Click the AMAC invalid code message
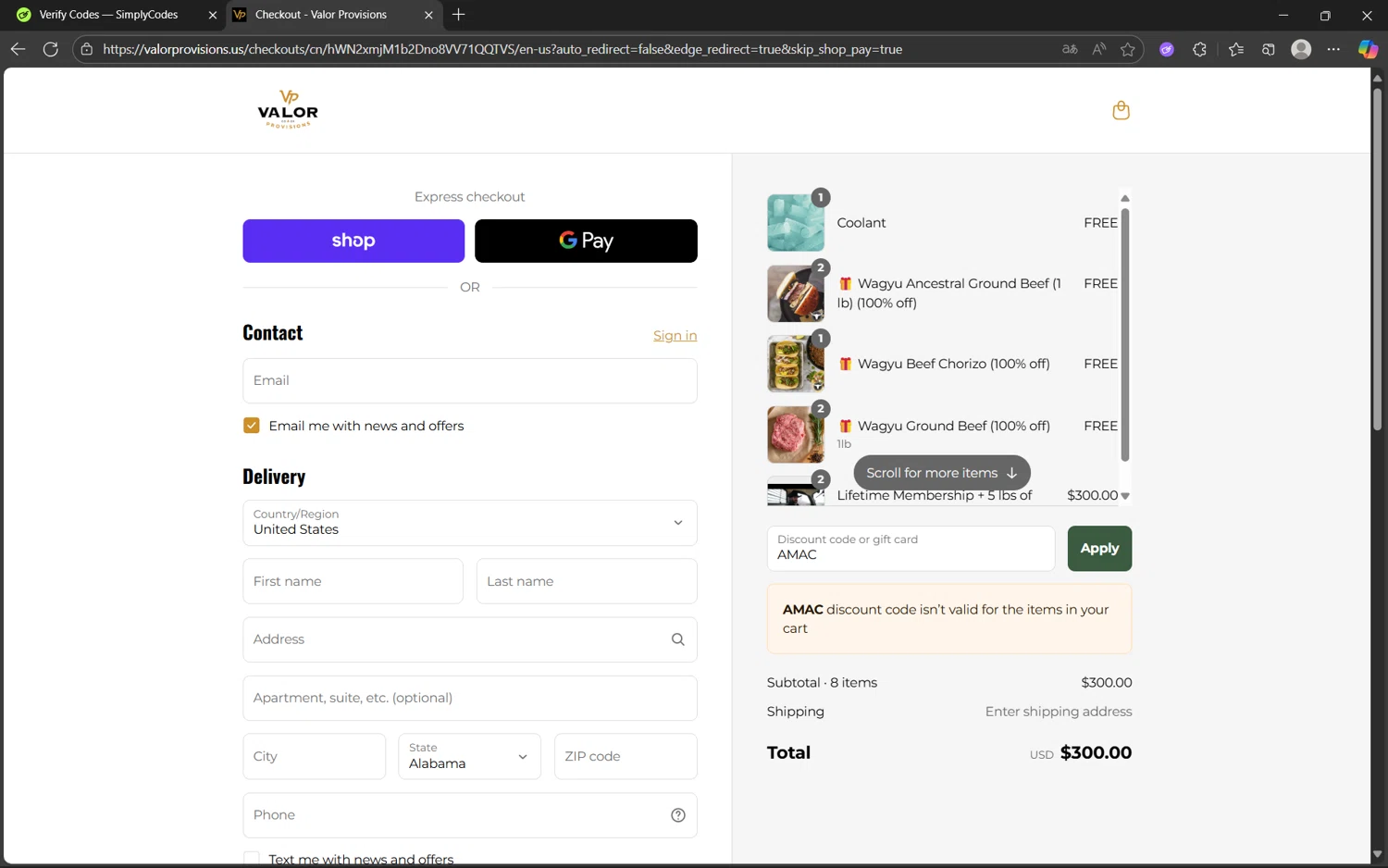 tap(949, 619)
